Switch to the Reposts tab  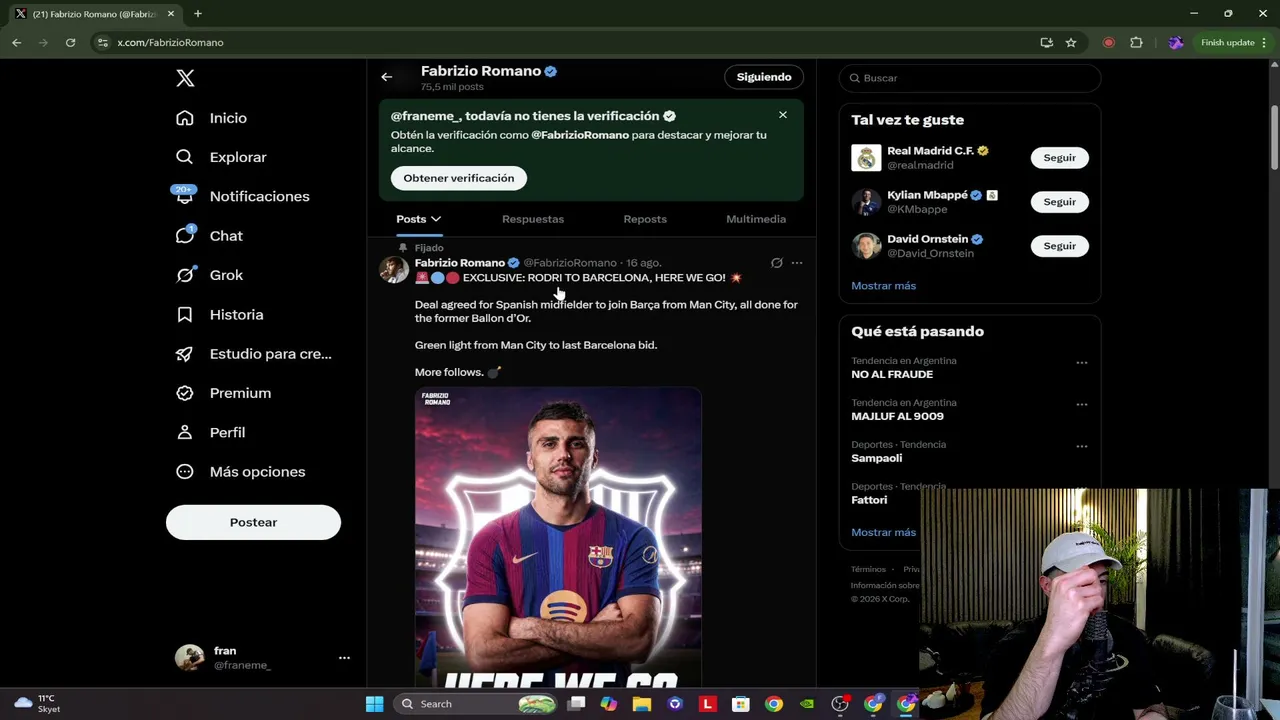645,219
